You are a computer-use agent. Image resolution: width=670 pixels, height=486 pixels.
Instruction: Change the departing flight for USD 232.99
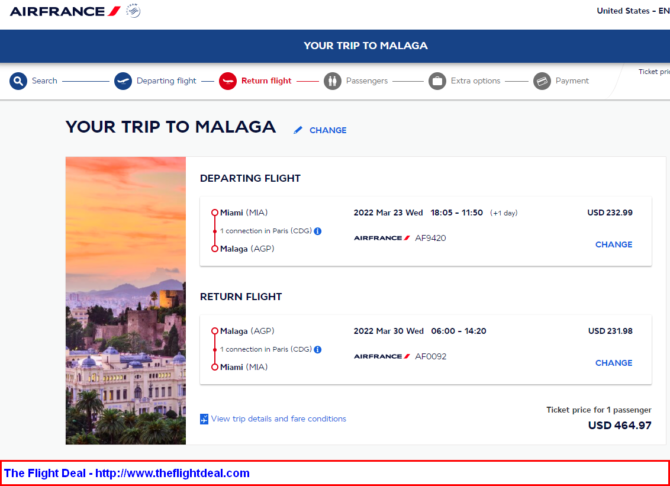click(x=614, y=244)
